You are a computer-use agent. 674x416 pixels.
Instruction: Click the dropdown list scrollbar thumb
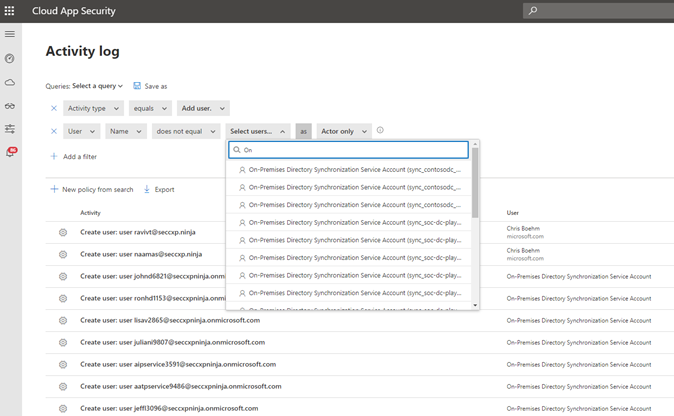[475, 183]
